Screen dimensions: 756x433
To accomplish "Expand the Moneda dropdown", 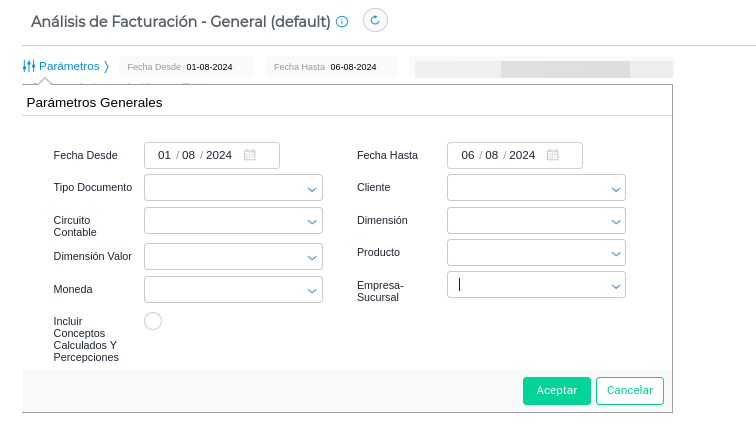I will [312, 290].
